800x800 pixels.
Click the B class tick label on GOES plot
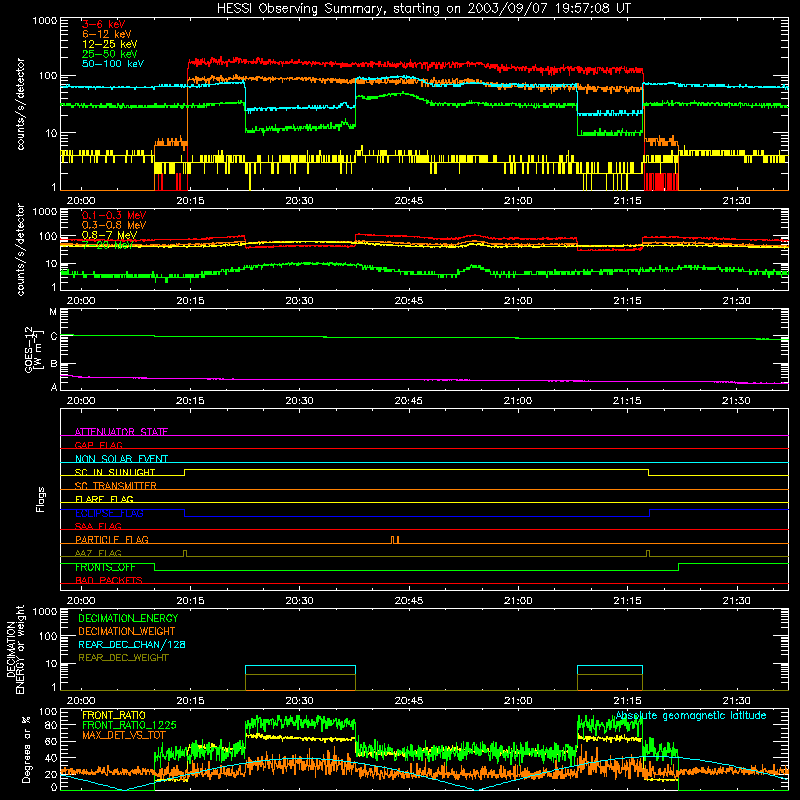54,364
